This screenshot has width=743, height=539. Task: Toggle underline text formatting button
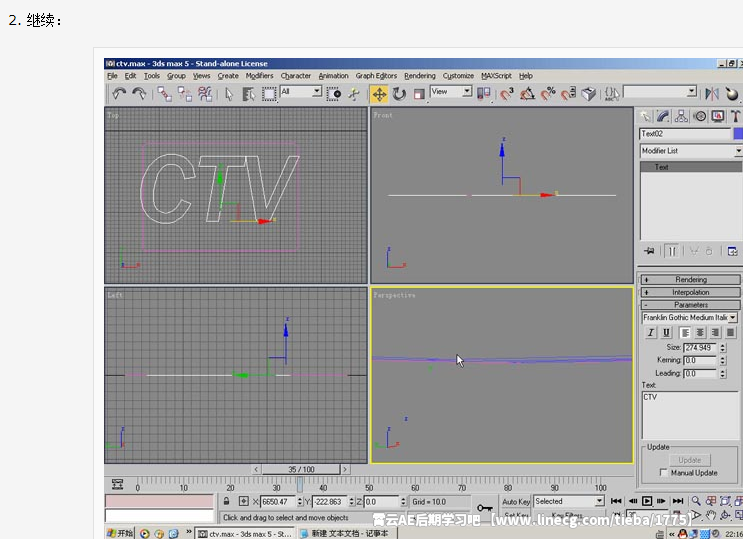pos(666,333)
